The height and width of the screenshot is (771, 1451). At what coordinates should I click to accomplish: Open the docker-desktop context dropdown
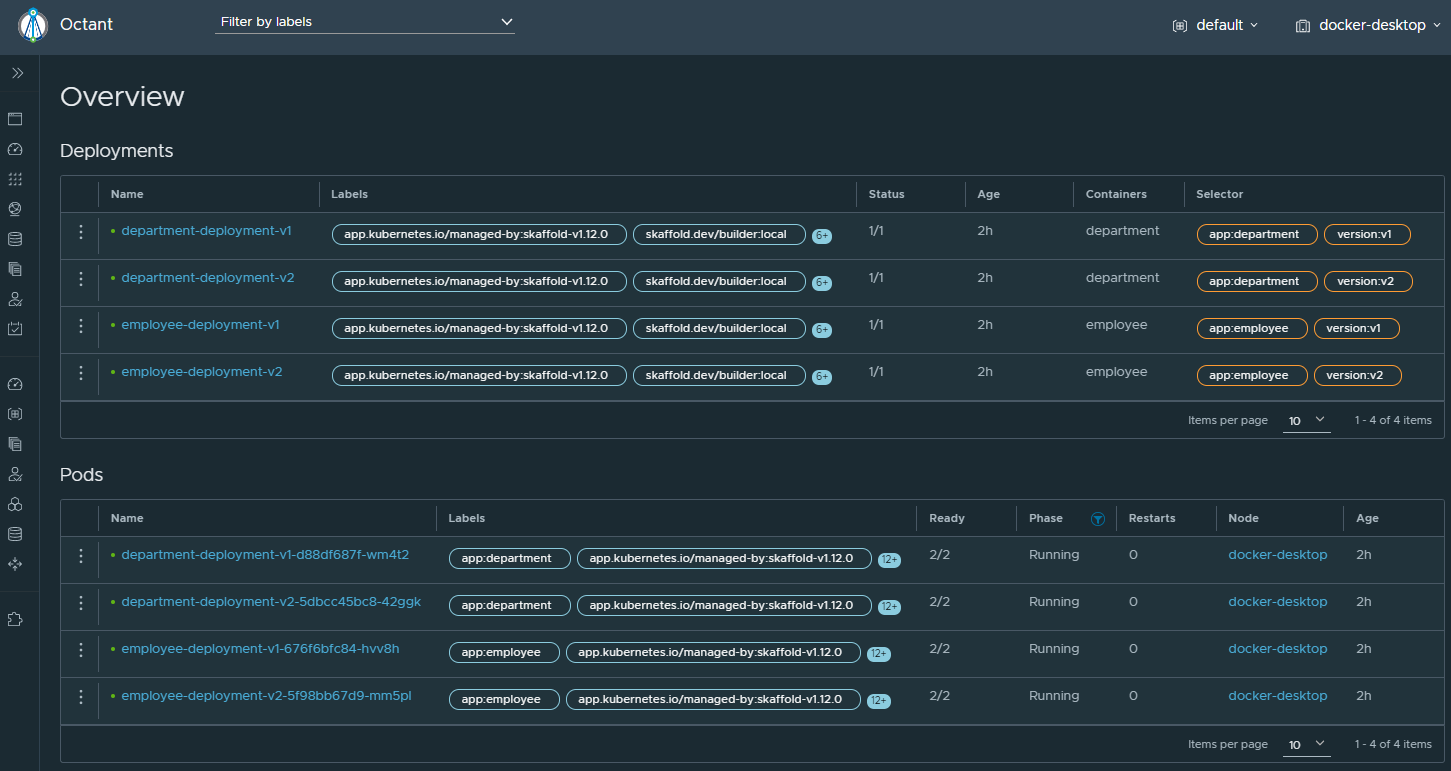pos(1367,25)
